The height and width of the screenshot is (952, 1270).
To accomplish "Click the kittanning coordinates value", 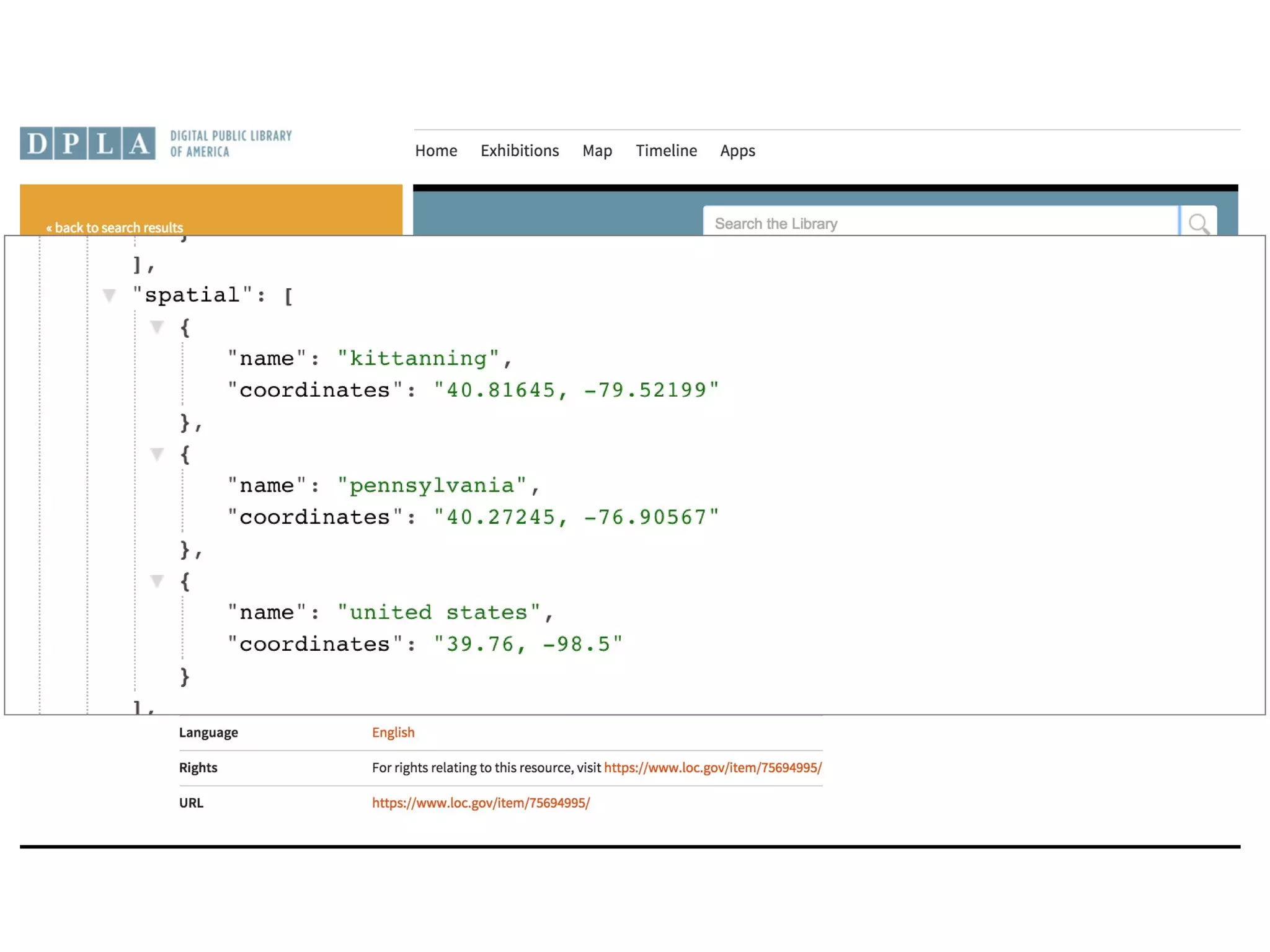I will pos(576,390).
